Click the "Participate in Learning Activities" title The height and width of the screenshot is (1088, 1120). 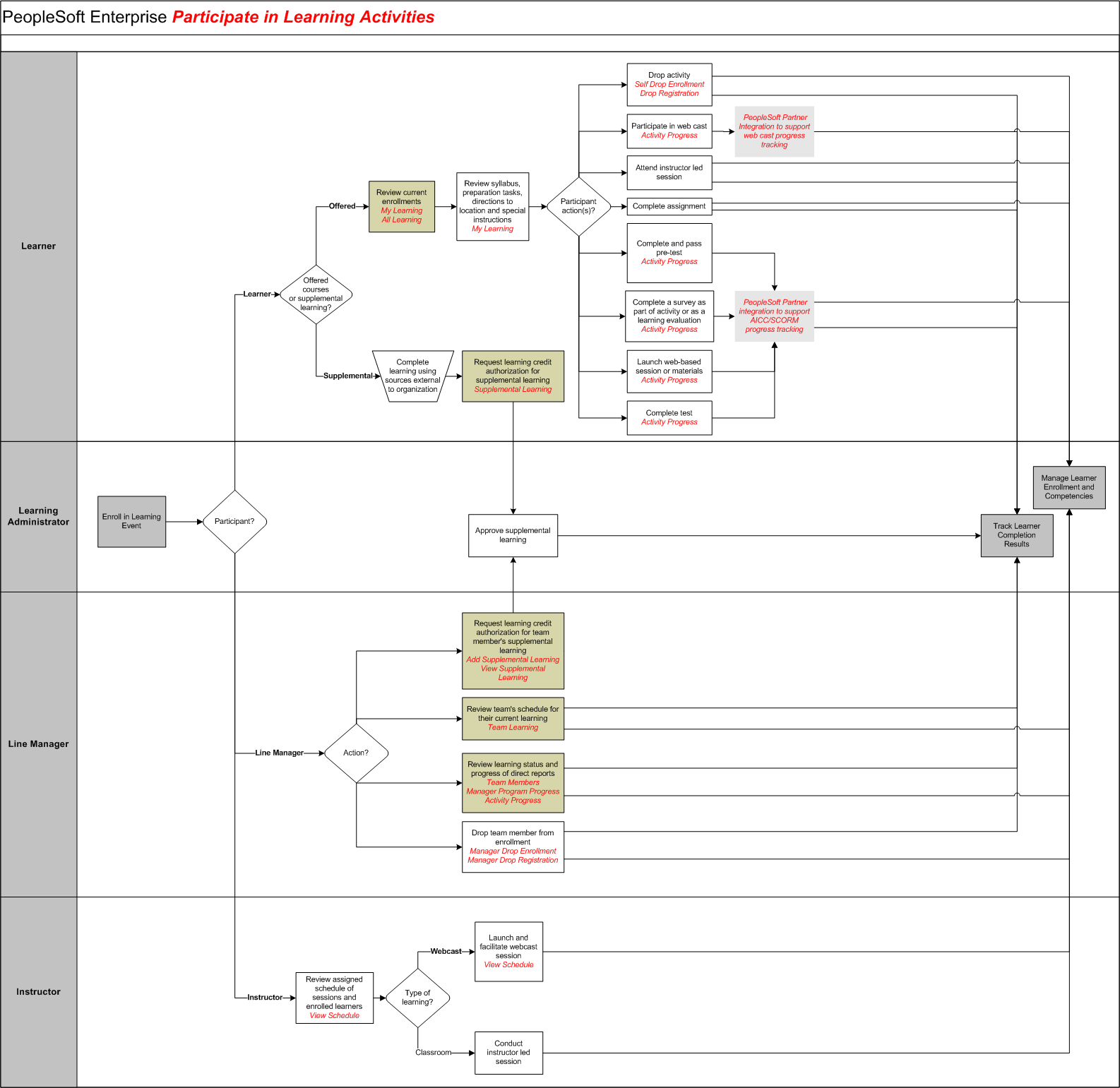coord(304,17)
